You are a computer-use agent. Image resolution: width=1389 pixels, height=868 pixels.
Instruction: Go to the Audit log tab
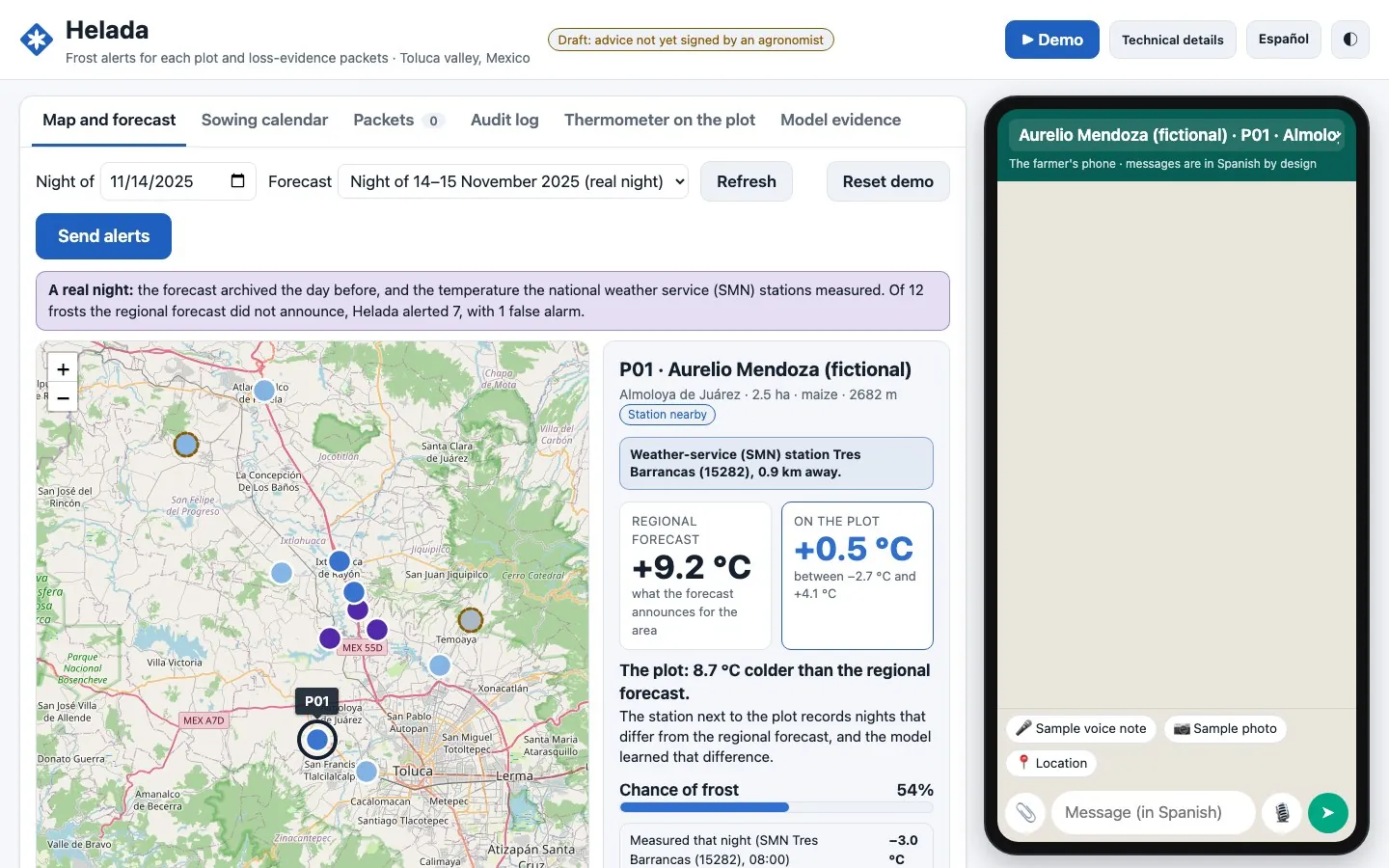504,121
